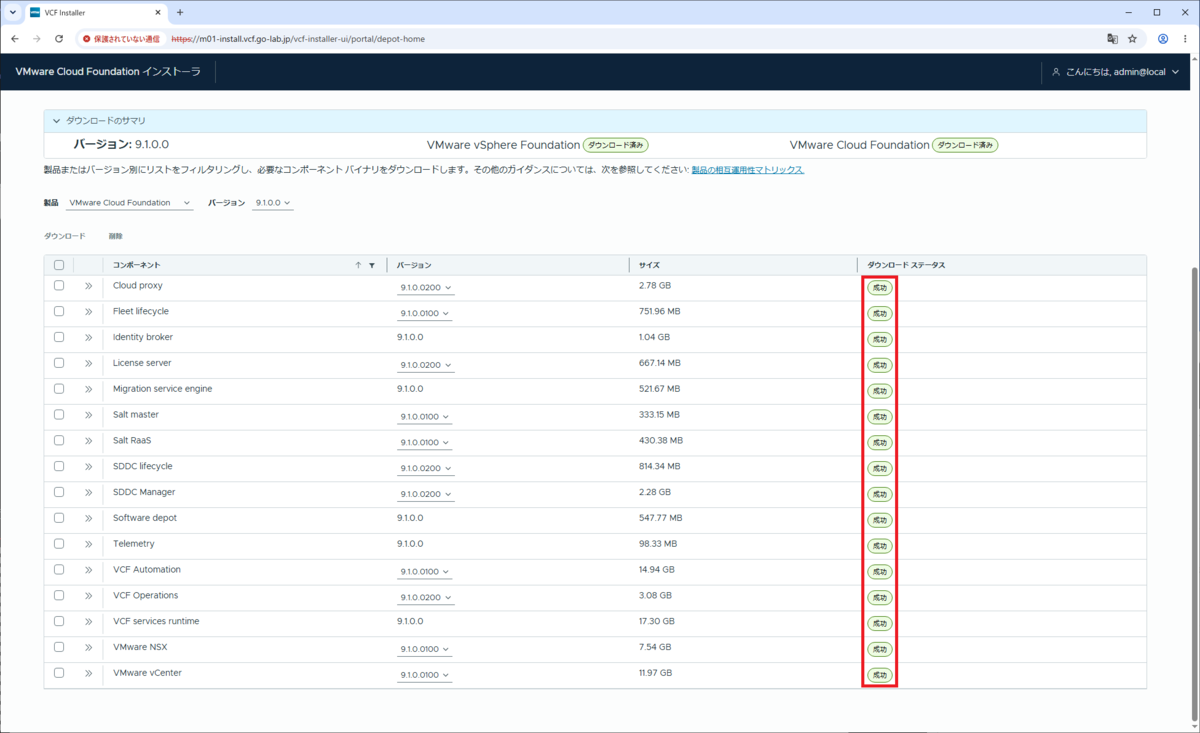1200x733 pixels.
Task: Open a new browser tab
Action: click(x=180, y=12)
